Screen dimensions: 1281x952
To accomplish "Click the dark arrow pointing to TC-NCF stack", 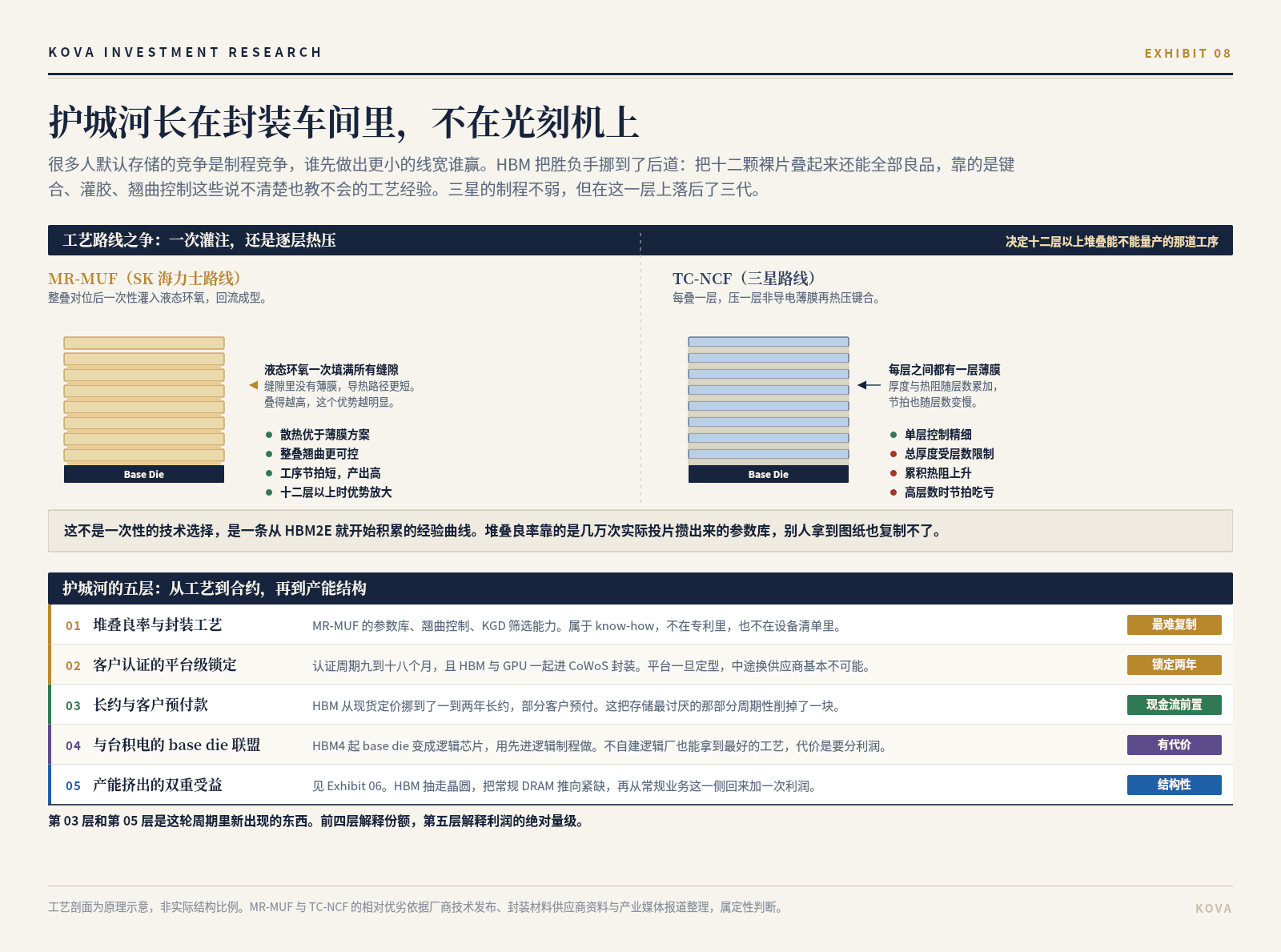I will 869,385.
